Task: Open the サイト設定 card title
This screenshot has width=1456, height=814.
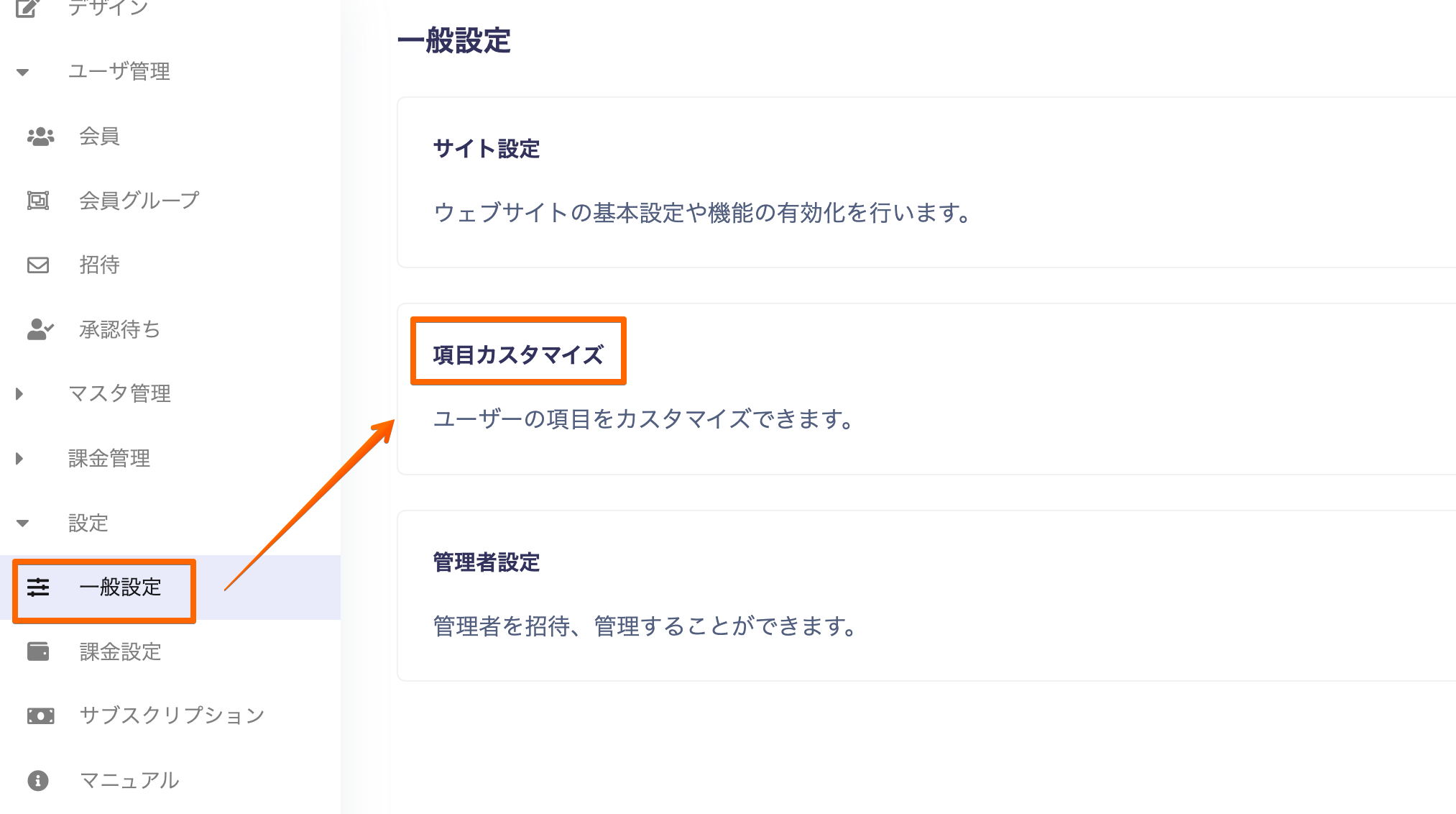Action: [x=486, y=149]
